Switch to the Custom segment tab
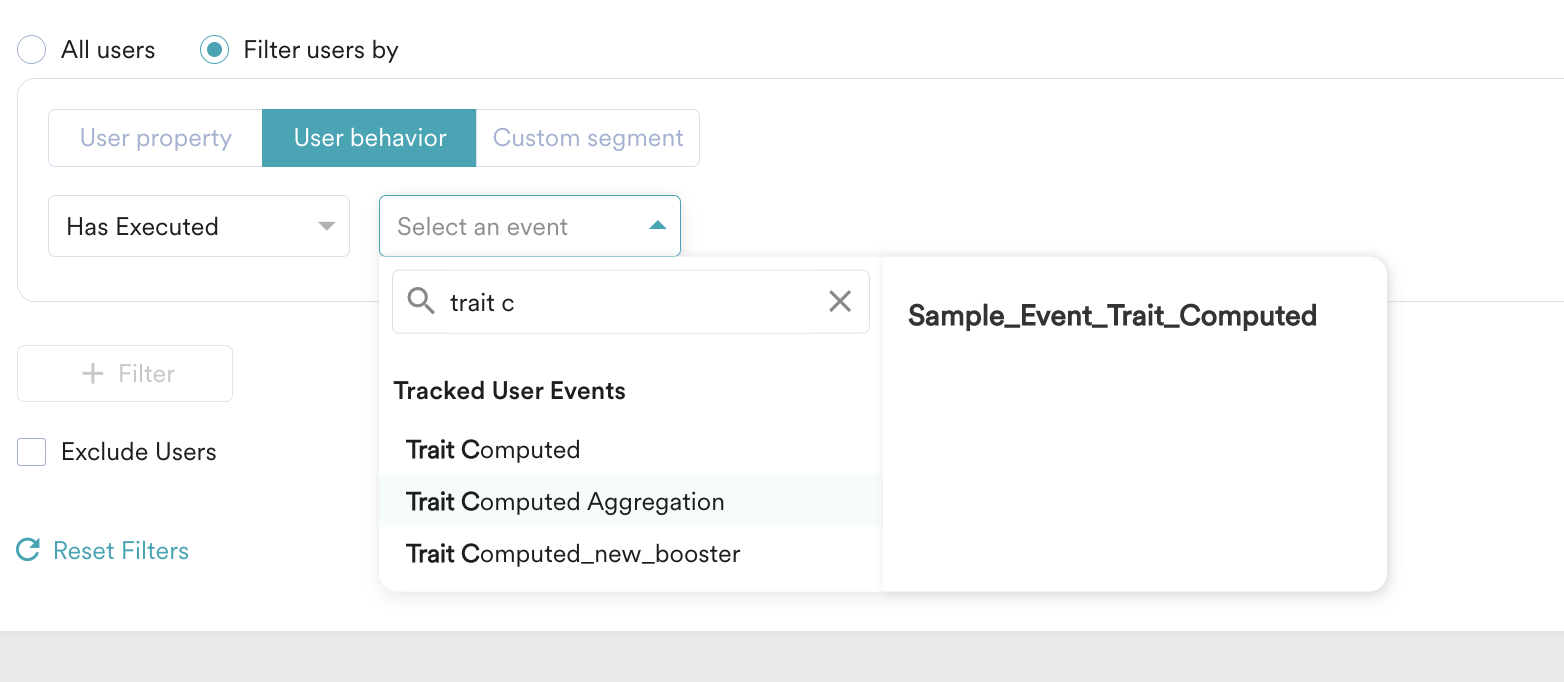Viewport: 1564px width, 682px height. 587,138
